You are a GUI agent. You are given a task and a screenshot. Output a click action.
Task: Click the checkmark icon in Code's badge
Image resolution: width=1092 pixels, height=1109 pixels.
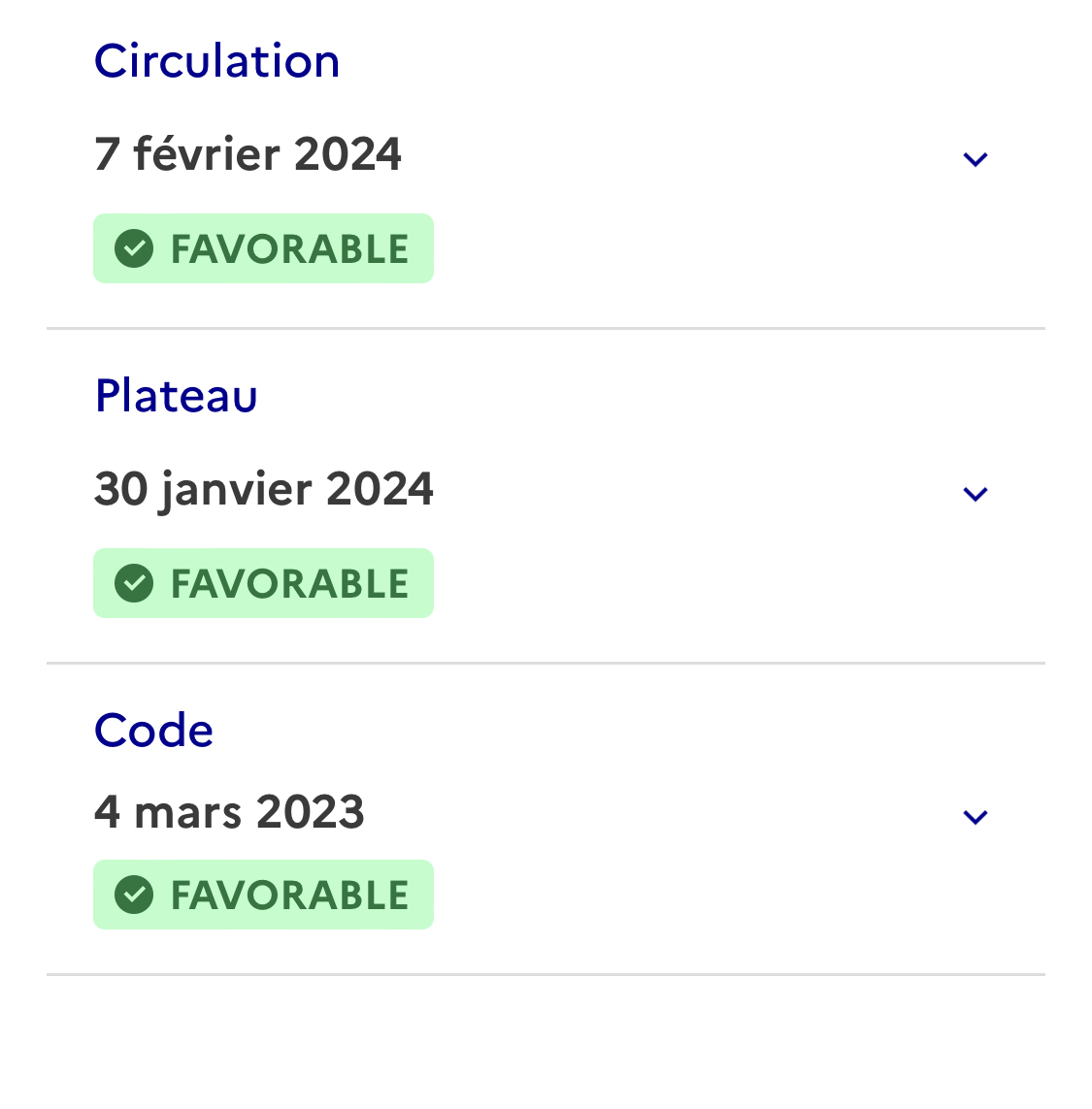pos(134,896)
